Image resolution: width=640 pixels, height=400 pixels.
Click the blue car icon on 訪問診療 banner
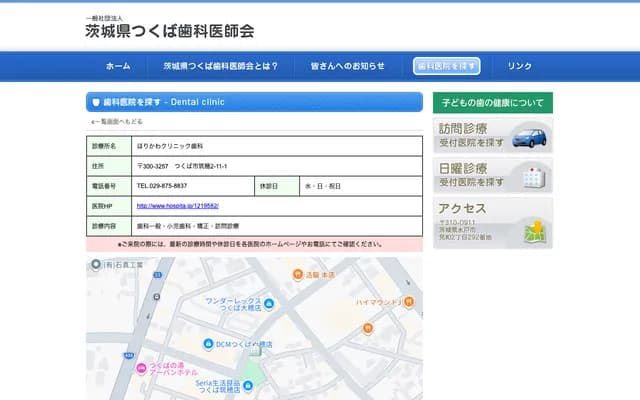coord(528,138)
